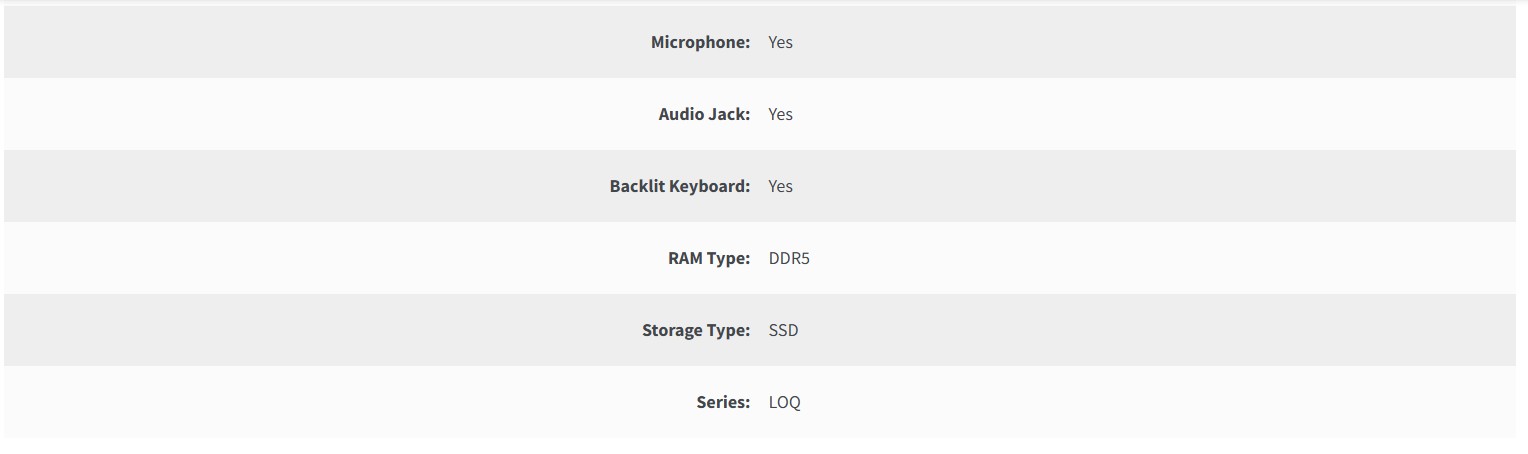This screenshot has width=1528, height=454.
Task: Click empty right side of Audio Jack row
Action: click(1200, 114)
